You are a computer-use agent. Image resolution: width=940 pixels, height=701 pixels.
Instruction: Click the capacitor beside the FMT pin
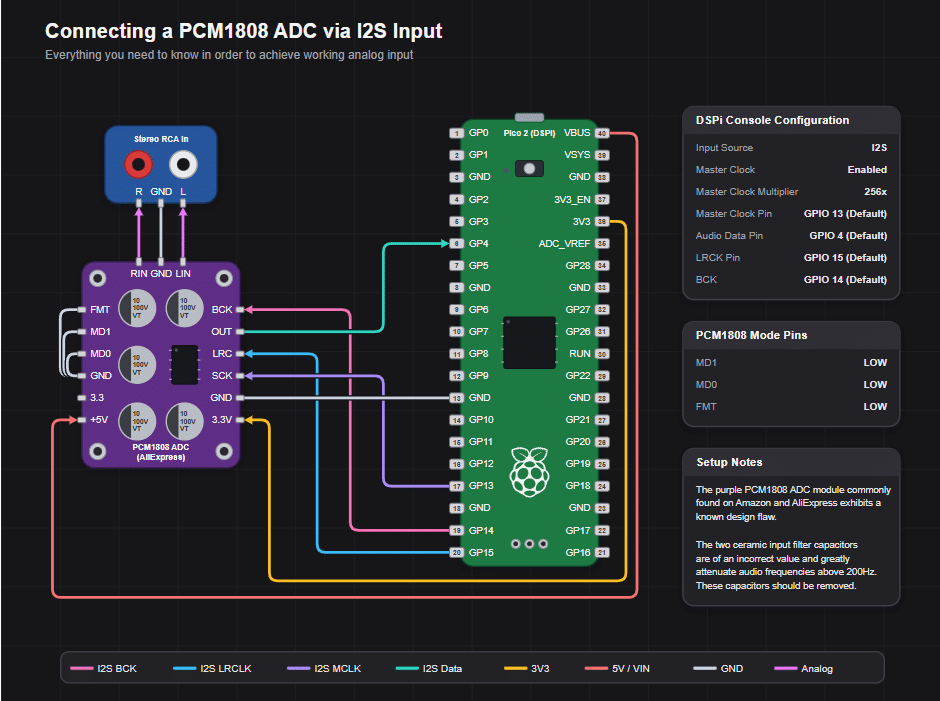(137, 308)
